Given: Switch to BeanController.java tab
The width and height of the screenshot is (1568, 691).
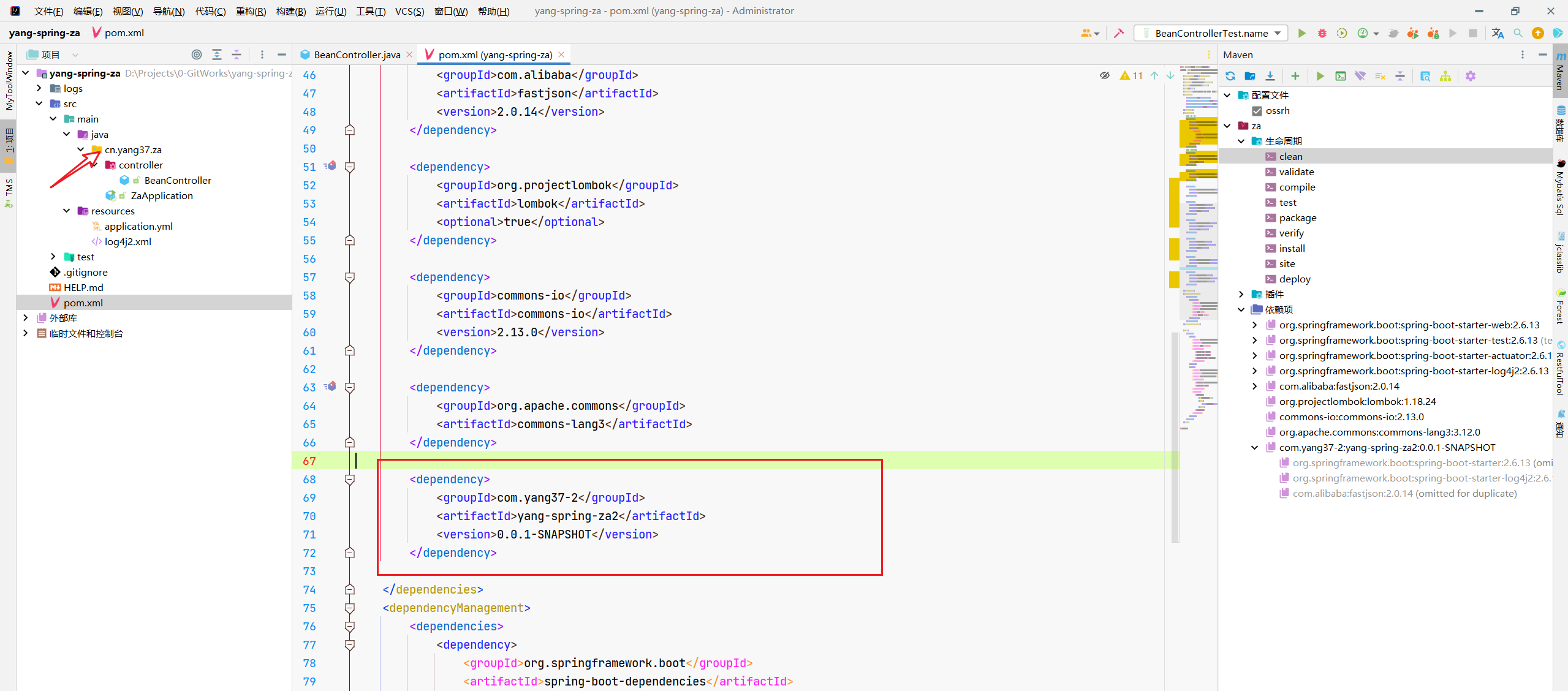Looking at the screenshot, I should coord(357,55).
